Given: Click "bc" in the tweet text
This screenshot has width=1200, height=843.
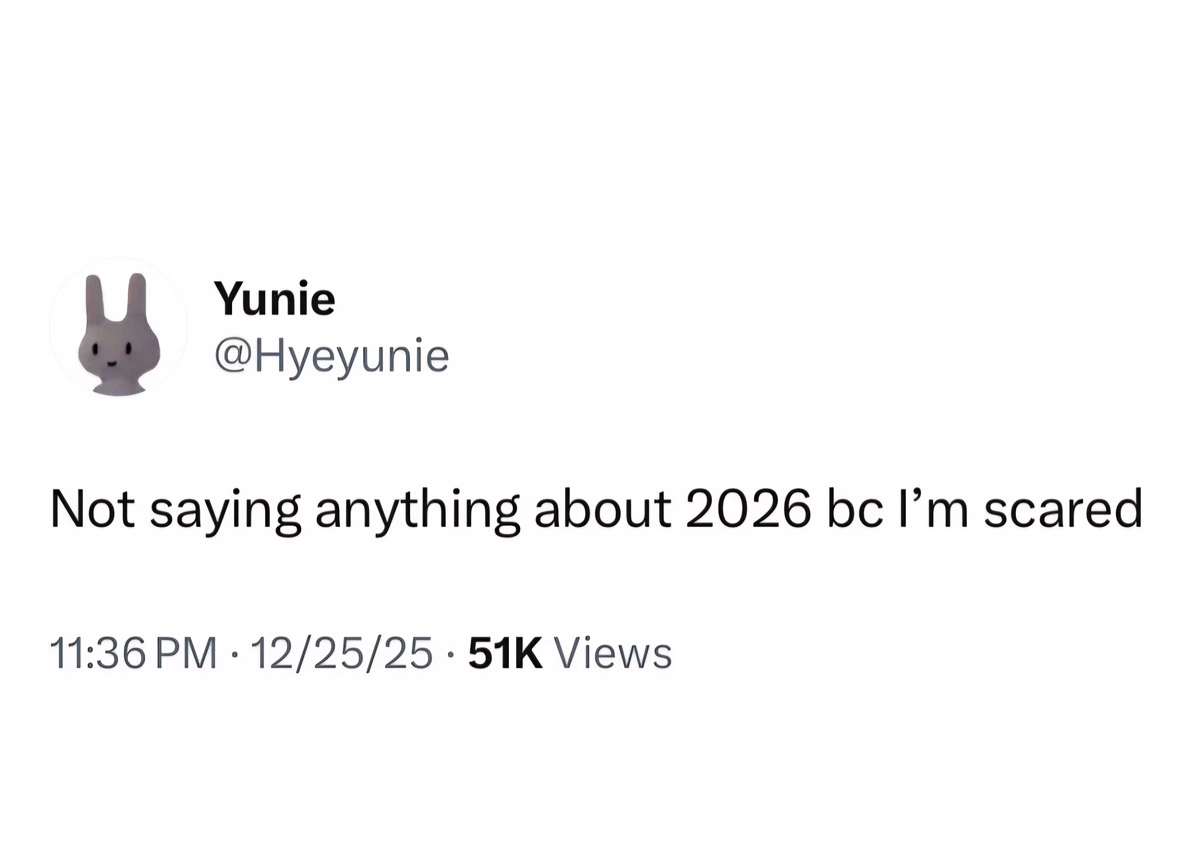Looking at the screenshot, I should tap(852, 511).
